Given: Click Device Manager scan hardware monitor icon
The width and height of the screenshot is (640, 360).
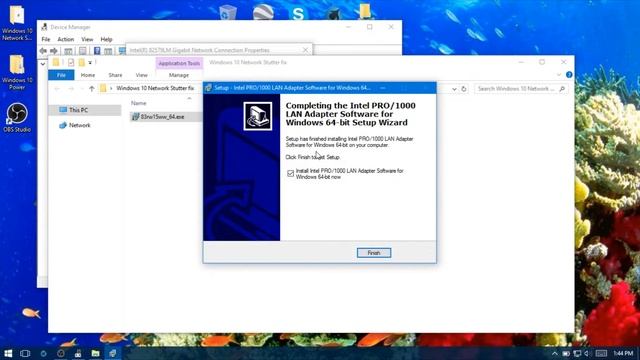Looking at the screenshot, I should (x=121, y=51).
